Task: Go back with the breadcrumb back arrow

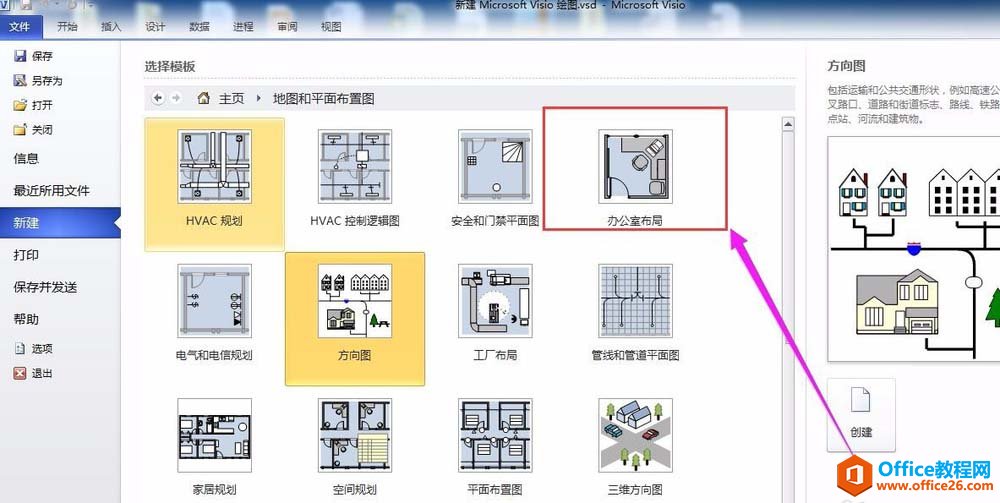Action: (158, 98)
